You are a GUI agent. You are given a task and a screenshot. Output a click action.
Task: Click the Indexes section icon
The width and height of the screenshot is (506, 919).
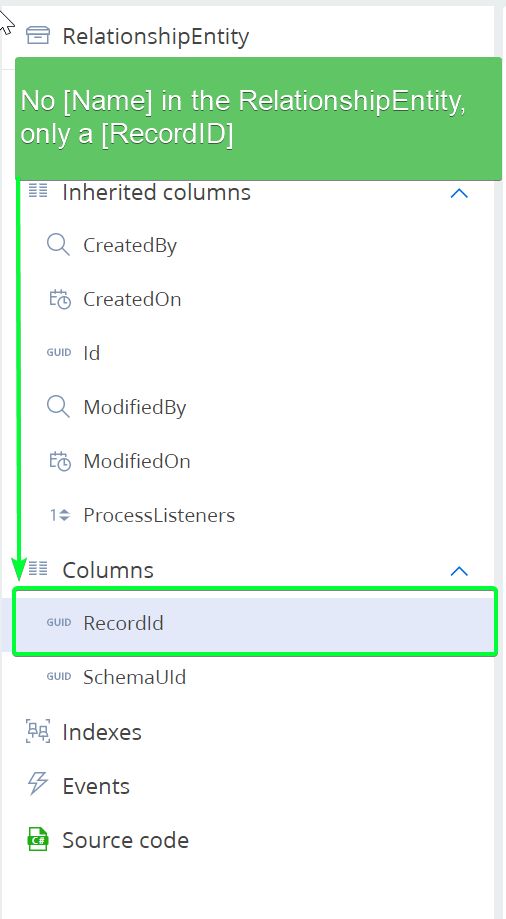38,731
